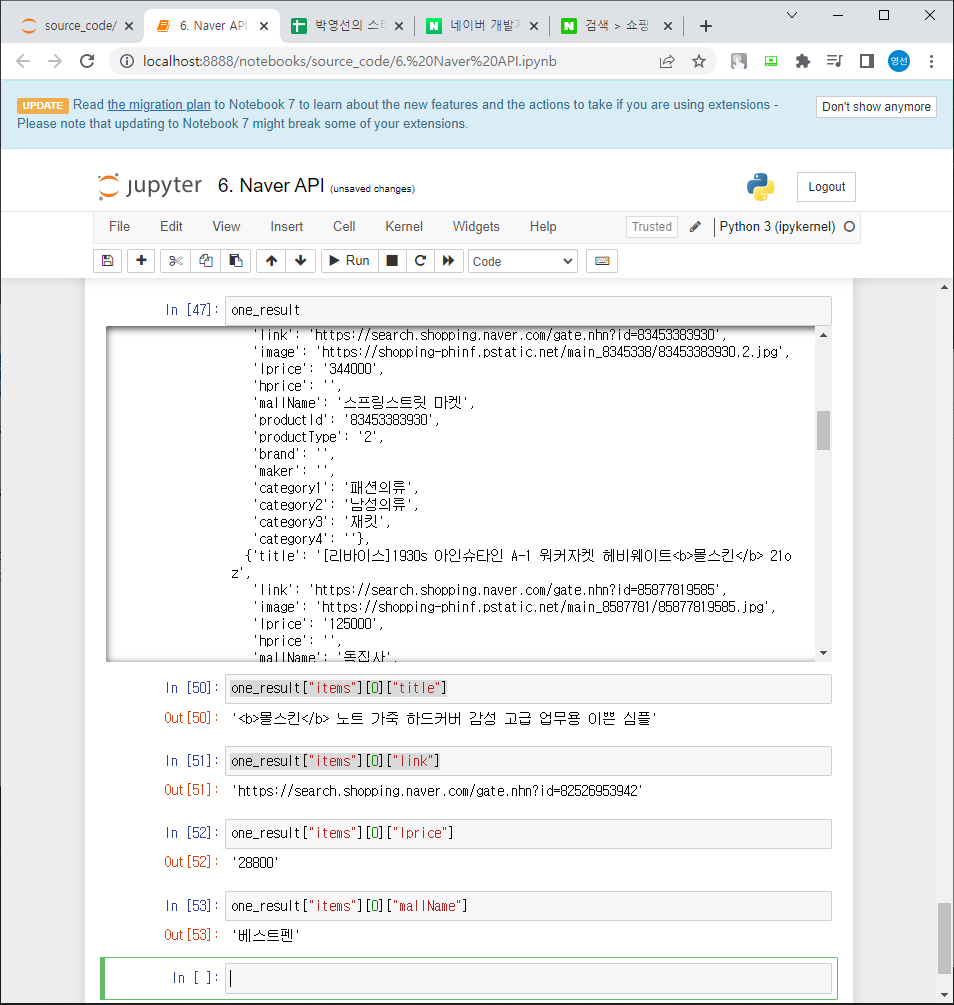View site information icon in address bar
The width and height of the screenshot is (954, 1005).
(x=127, y=62)
